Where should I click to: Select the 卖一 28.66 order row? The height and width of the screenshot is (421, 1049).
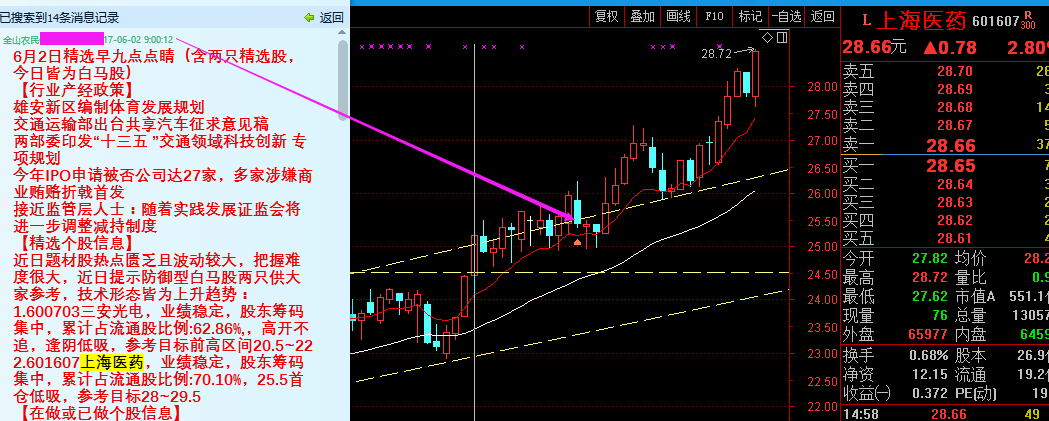(x=945, y=145)
